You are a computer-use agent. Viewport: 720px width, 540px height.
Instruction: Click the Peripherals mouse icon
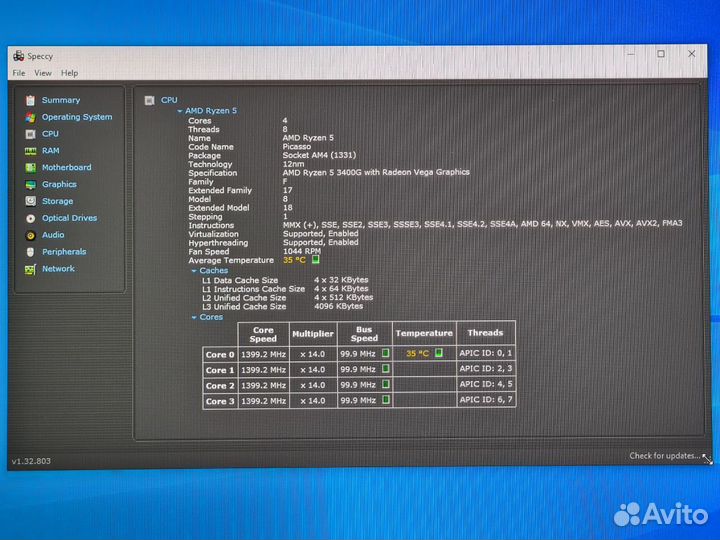point(30,252)
